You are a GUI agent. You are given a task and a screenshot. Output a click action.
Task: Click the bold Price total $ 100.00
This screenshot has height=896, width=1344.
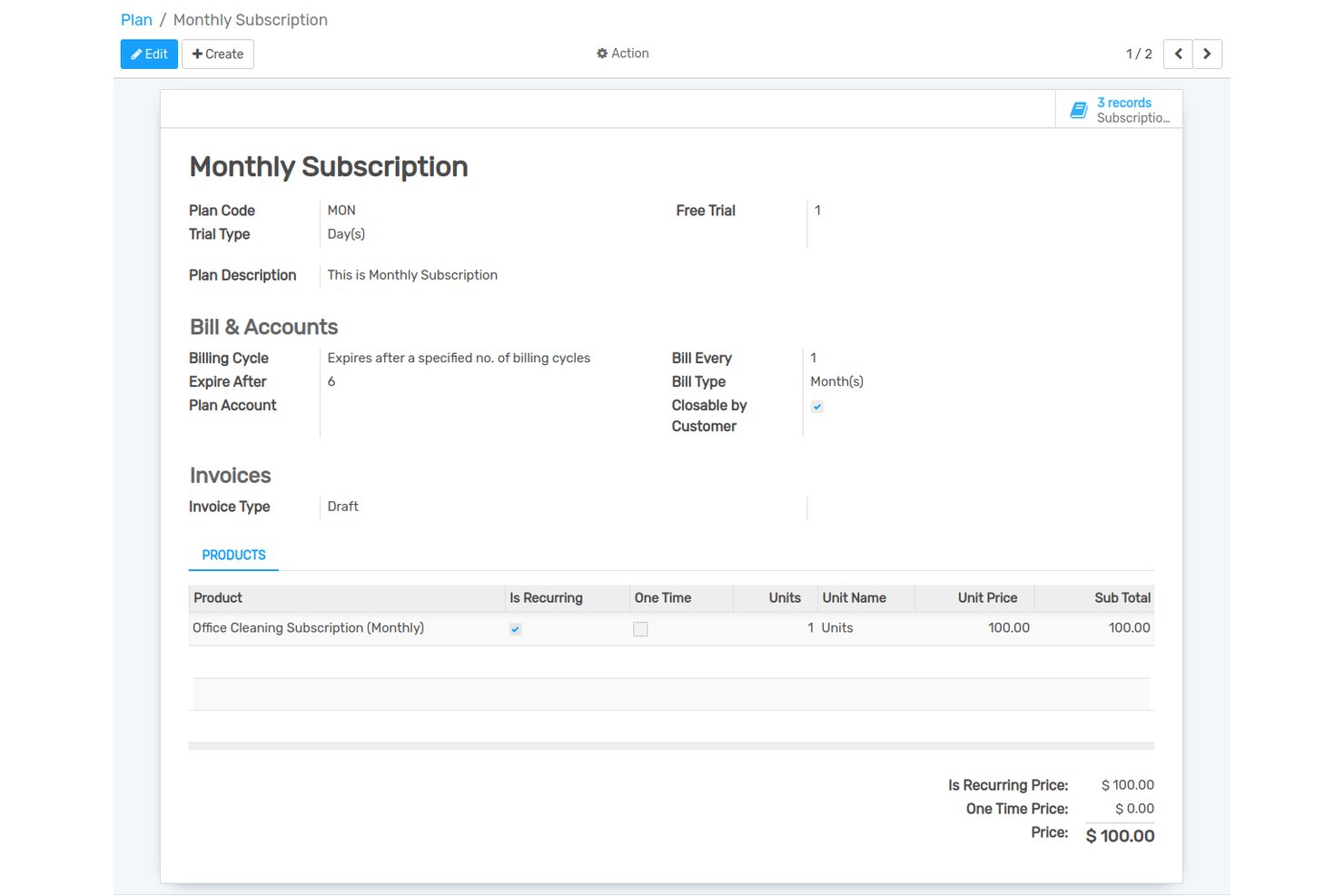click(1120, 836)
